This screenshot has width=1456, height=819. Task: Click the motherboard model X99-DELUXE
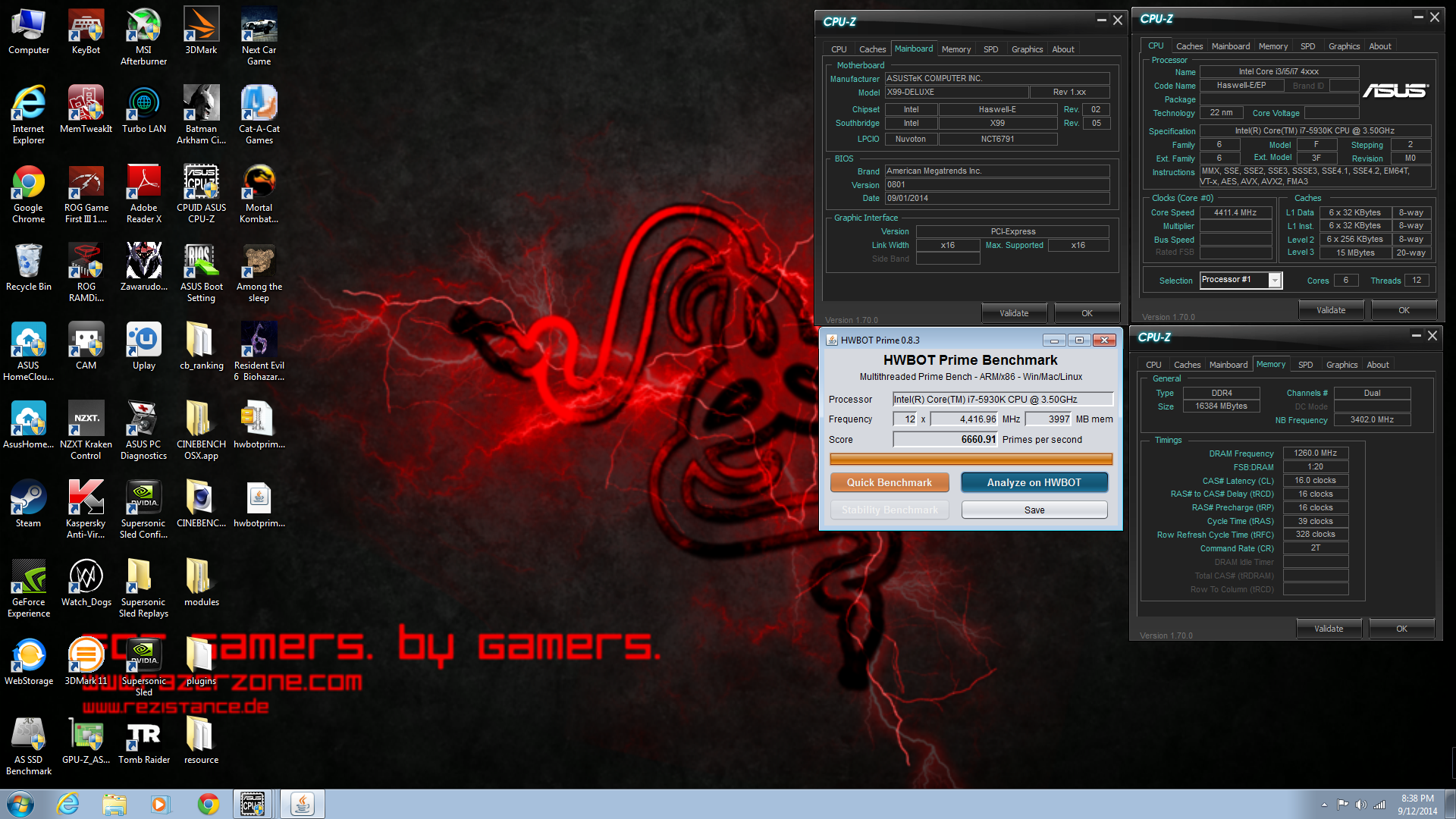956,92
